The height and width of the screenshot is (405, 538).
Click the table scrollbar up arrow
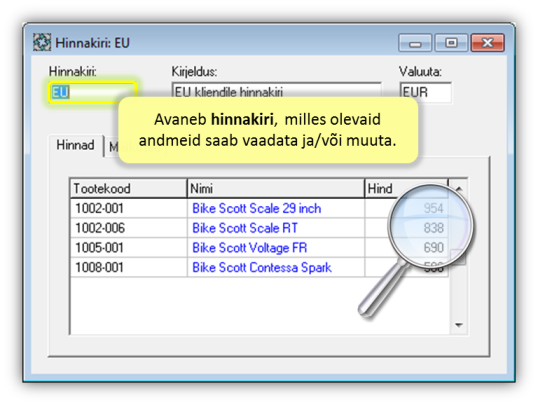coord(459,188)
